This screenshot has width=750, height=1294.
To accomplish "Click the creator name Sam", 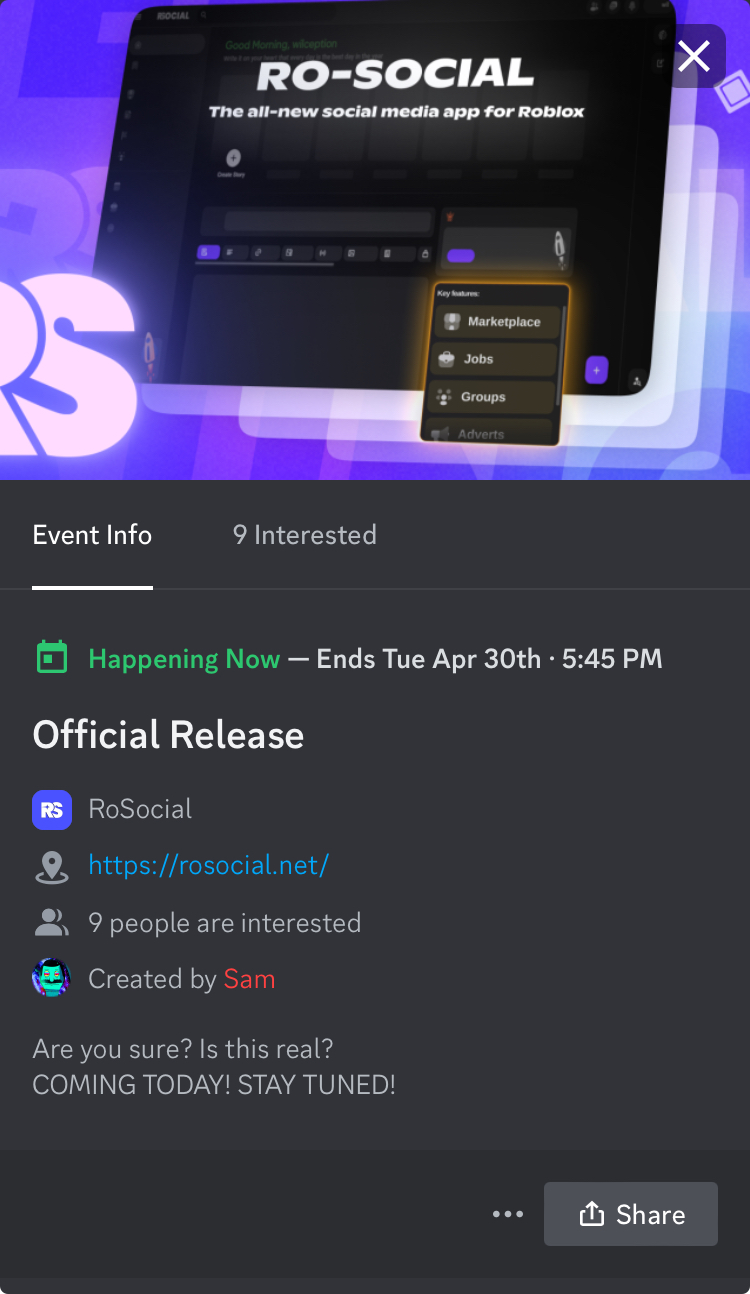I will tap(249, 979).
